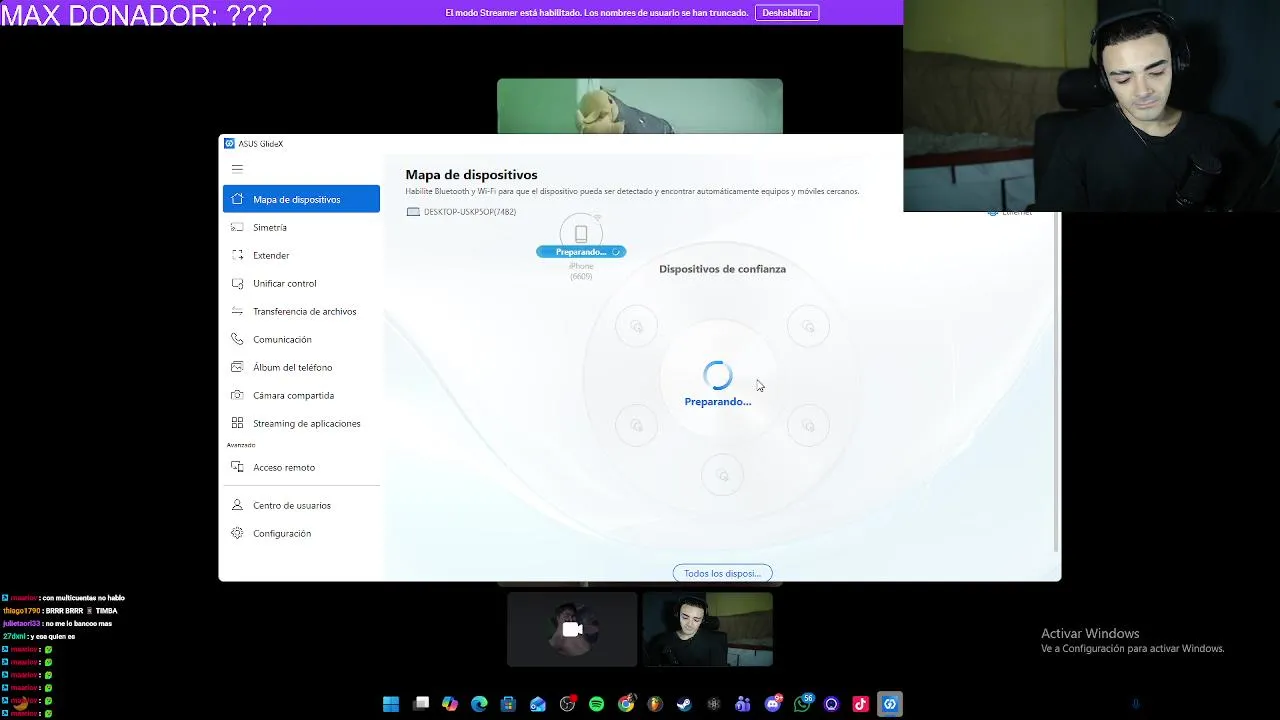1280x720 pixels.
Task: Open Spotify from the taskbar
Action: 596,704
